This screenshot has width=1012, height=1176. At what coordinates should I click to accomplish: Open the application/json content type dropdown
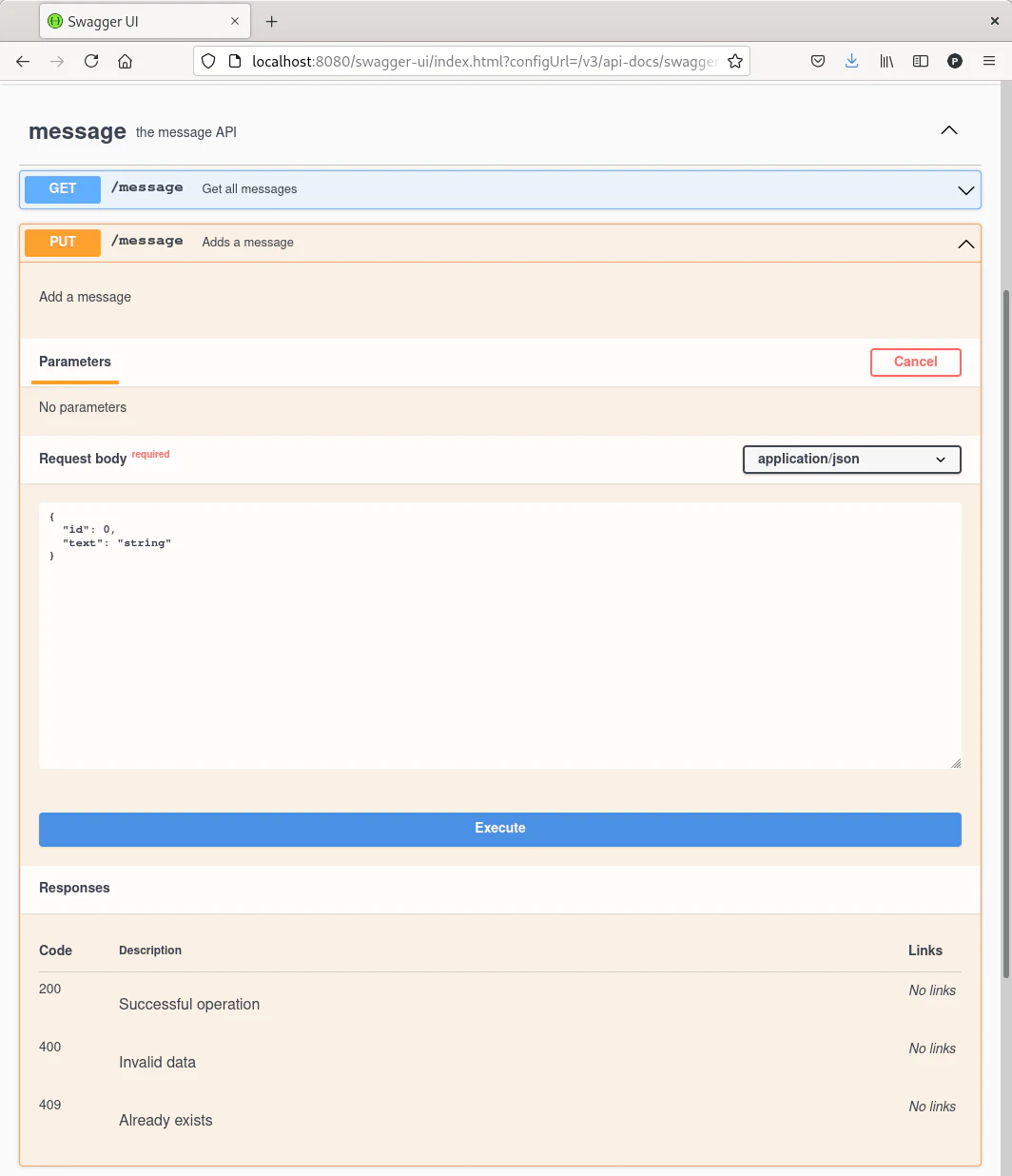(x=851, y=459)
